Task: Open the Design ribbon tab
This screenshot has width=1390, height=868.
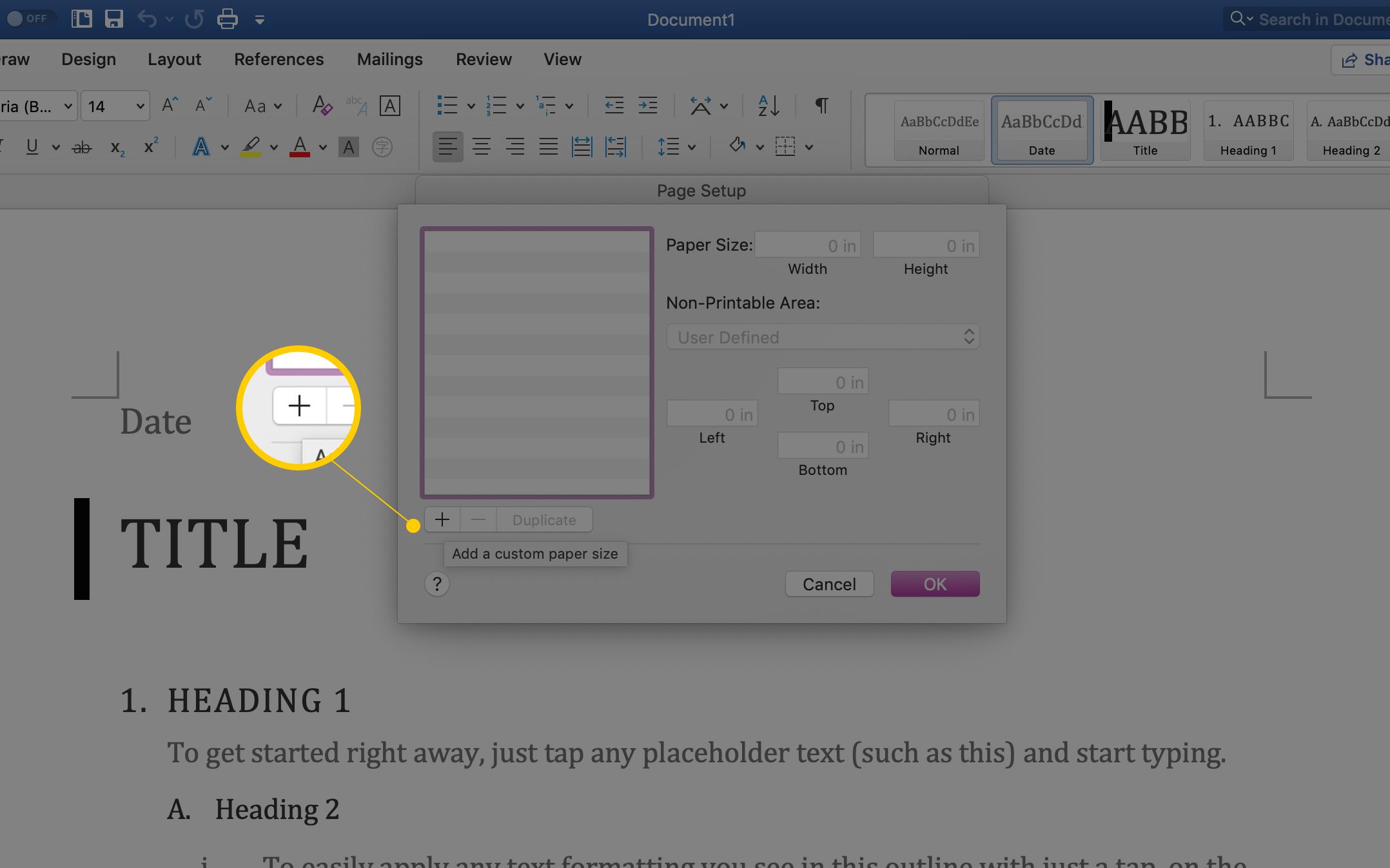Action: pyautogui.click(x=88, y=59)
